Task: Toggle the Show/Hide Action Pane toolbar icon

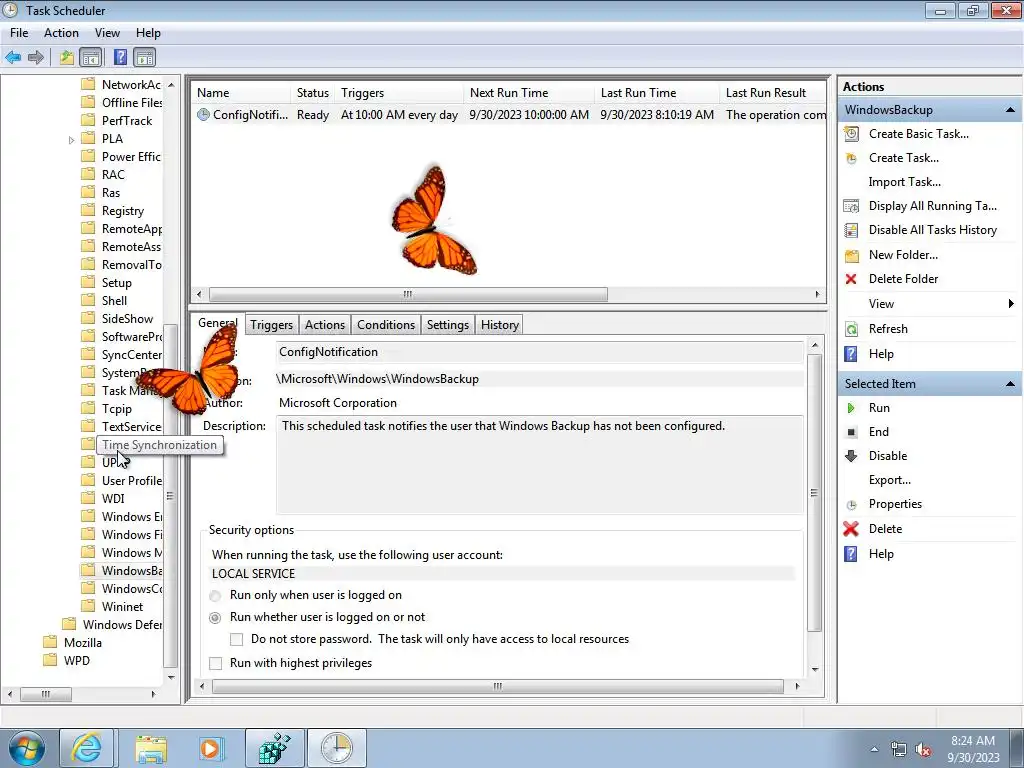Action: (x=145, y=57)
